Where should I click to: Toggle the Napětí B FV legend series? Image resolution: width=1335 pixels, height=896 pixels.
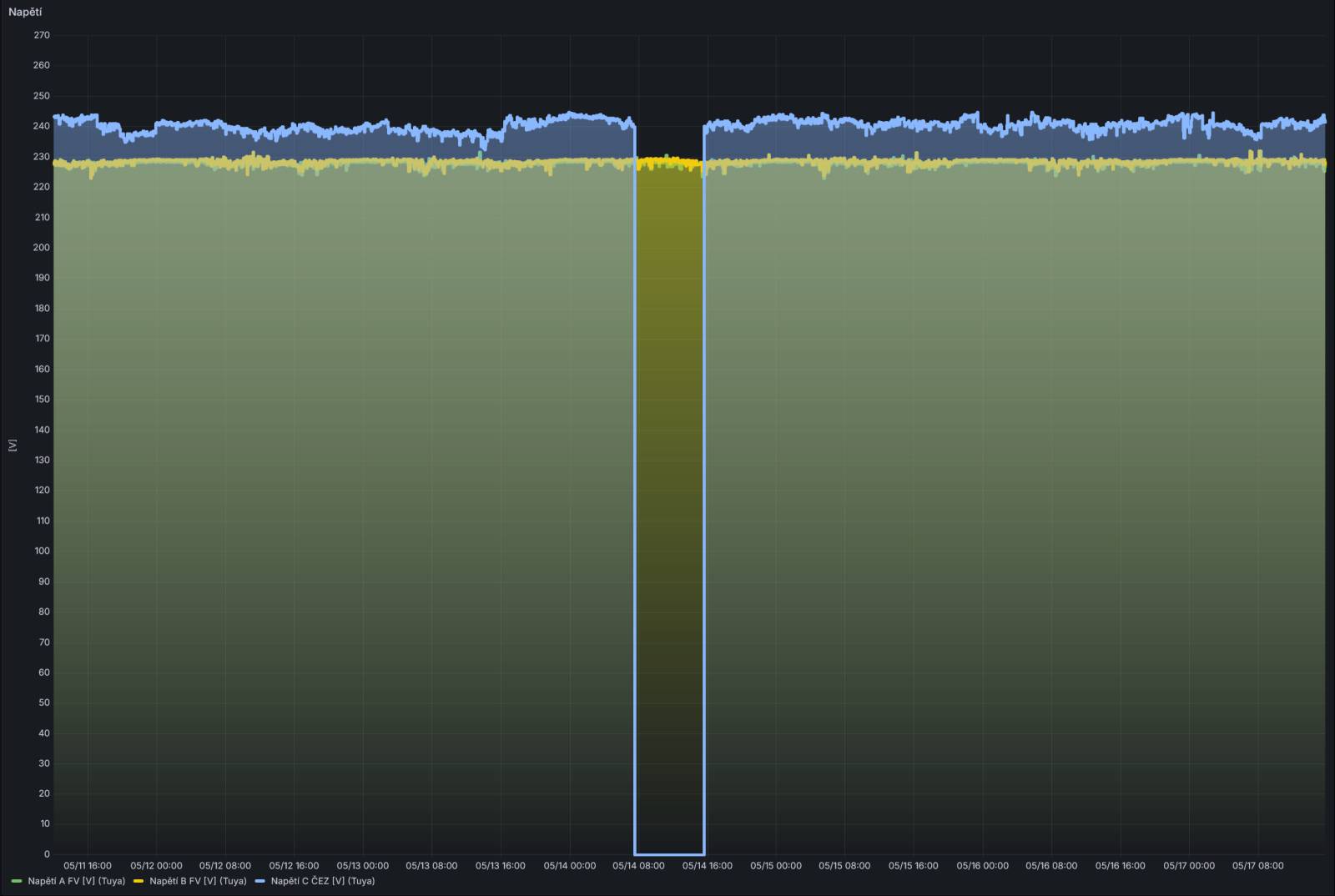pyautogui.click(x=198, y=881)
